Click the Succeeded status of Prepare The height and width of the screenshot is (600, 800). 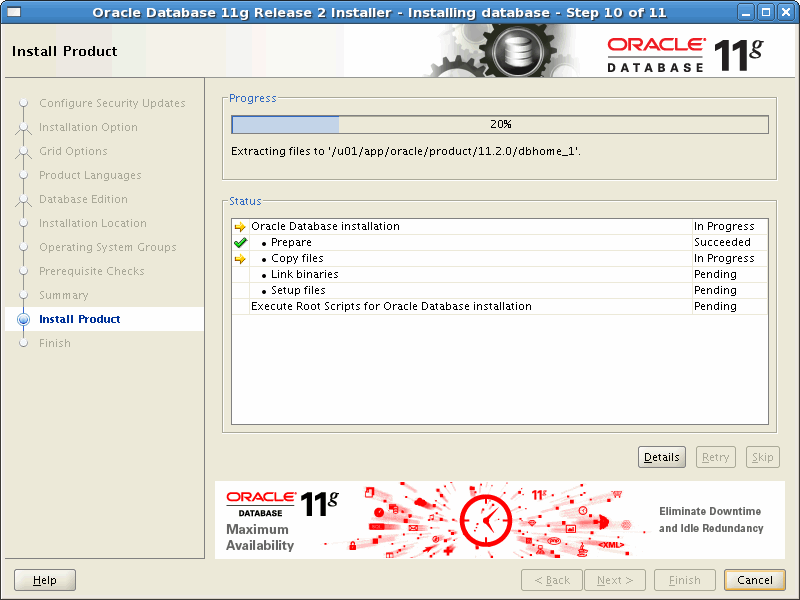point(722,242)
